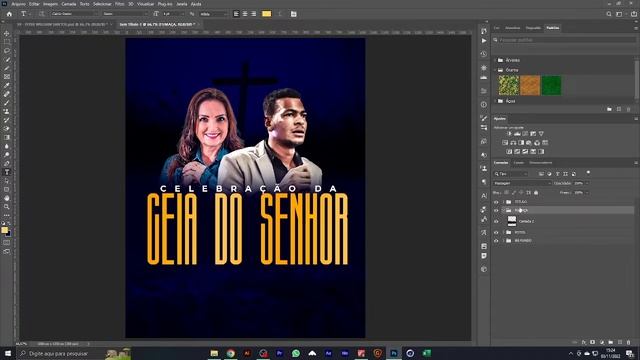The image size is (640, 360).
Task: Align text left in options bar
Action: (x=236, y=14)
